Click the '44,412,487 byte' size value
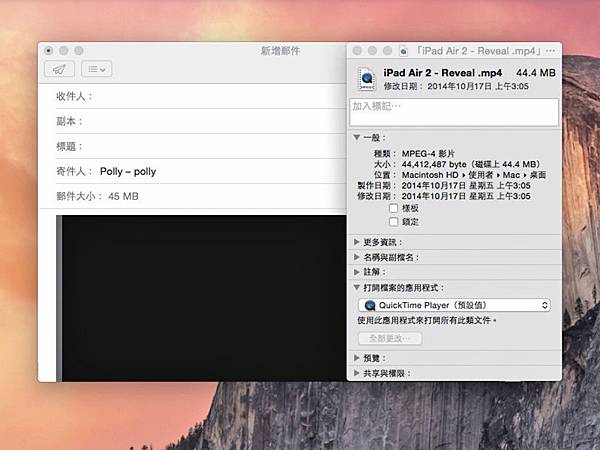The width and height of the screenshot is (600, 450). pos(434,165)
